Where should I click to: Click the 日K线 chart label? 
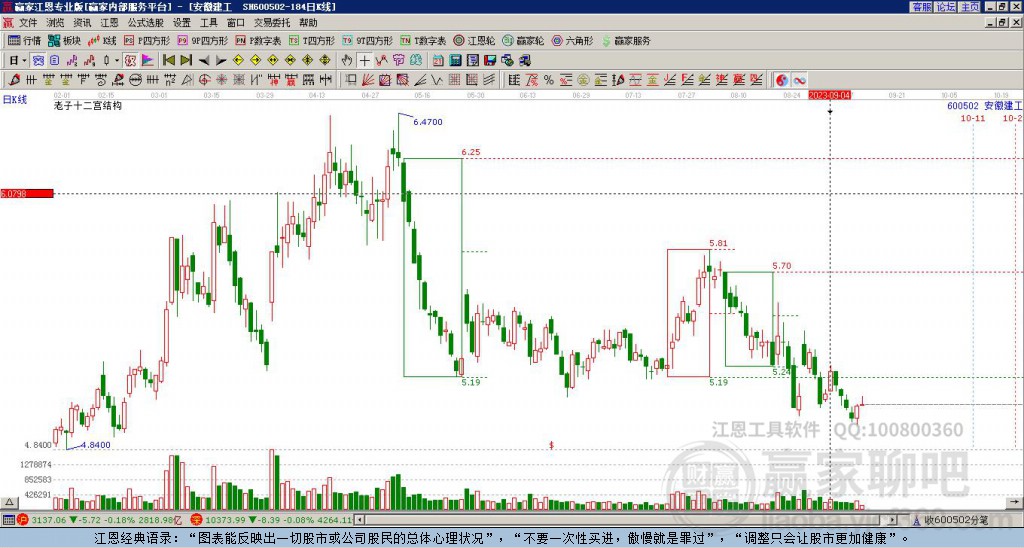coord(15,99)
